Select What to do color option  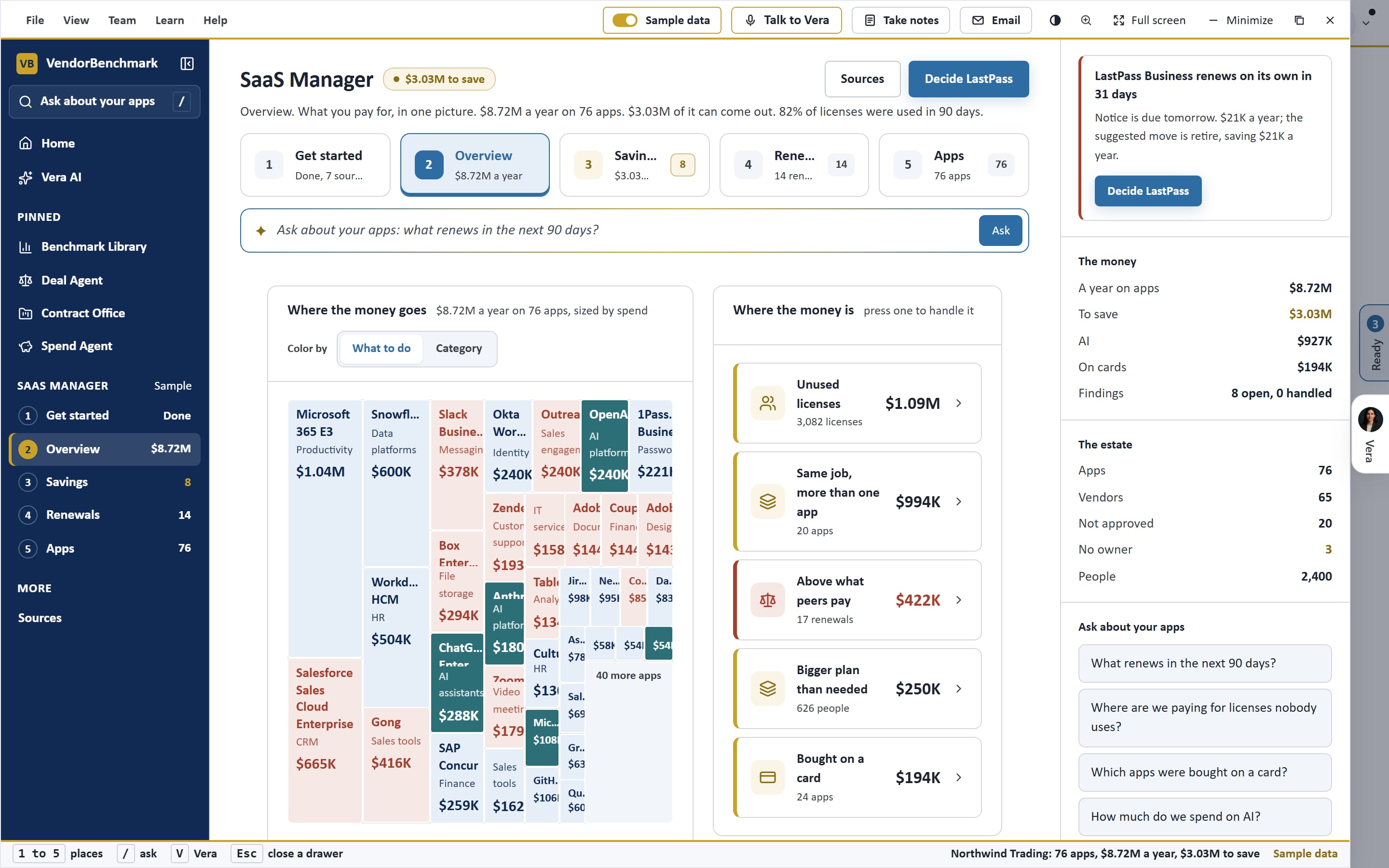click(x=381, y=348)
